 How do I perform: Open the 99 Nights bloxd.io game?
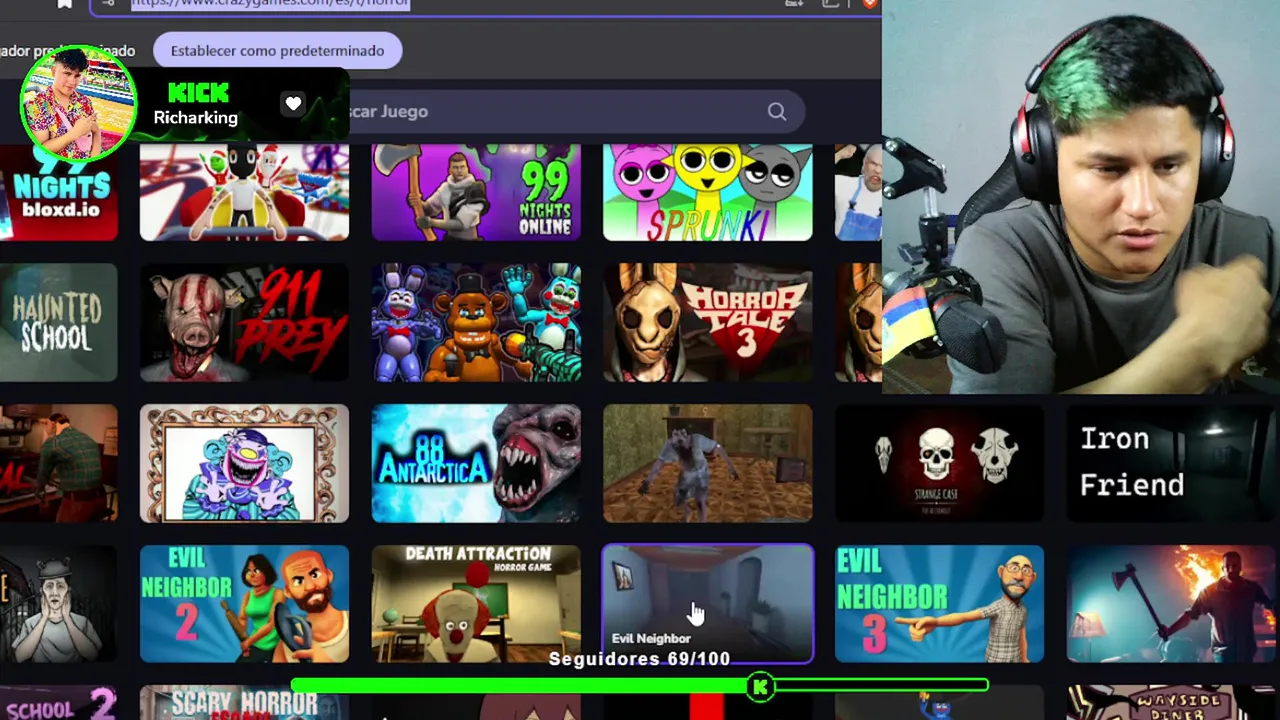click(58, 193)
